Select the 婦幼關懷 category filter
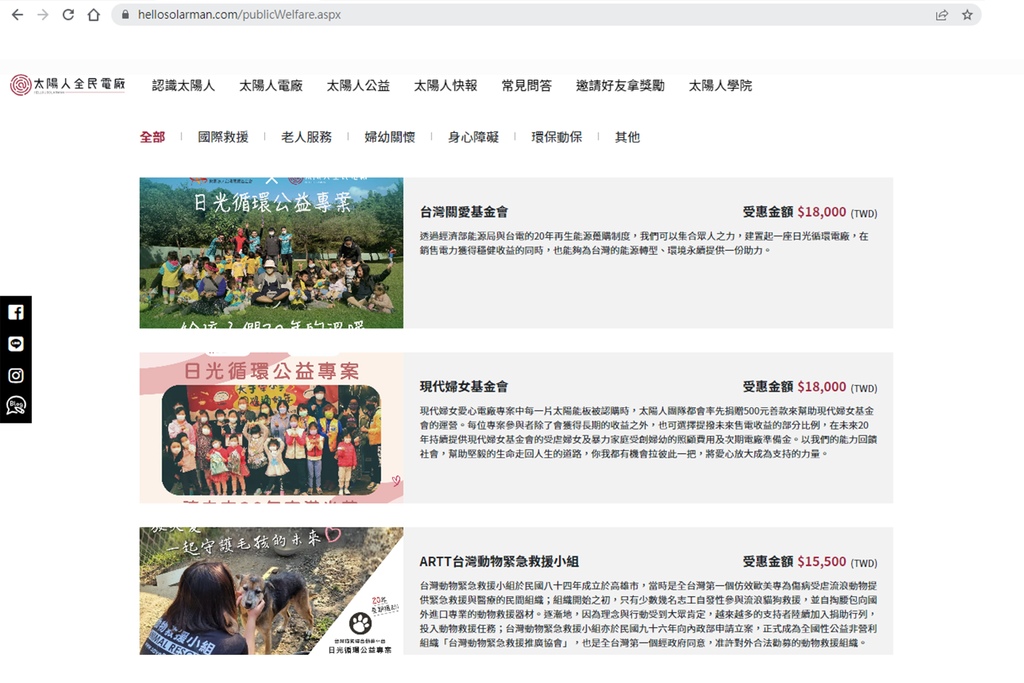The height and width of the screenshot is (683, 1024). [390, 137]
